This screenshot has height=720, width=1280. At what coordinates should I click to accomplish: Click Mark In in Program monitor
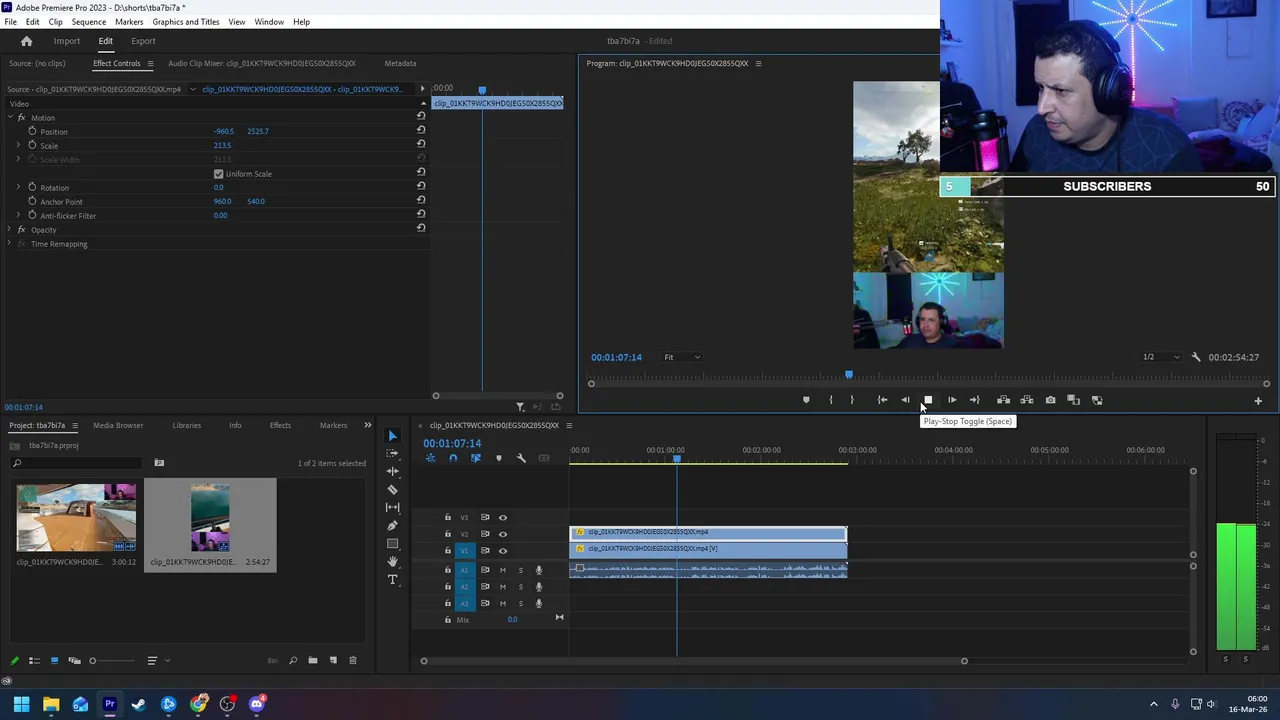point(830,400)
